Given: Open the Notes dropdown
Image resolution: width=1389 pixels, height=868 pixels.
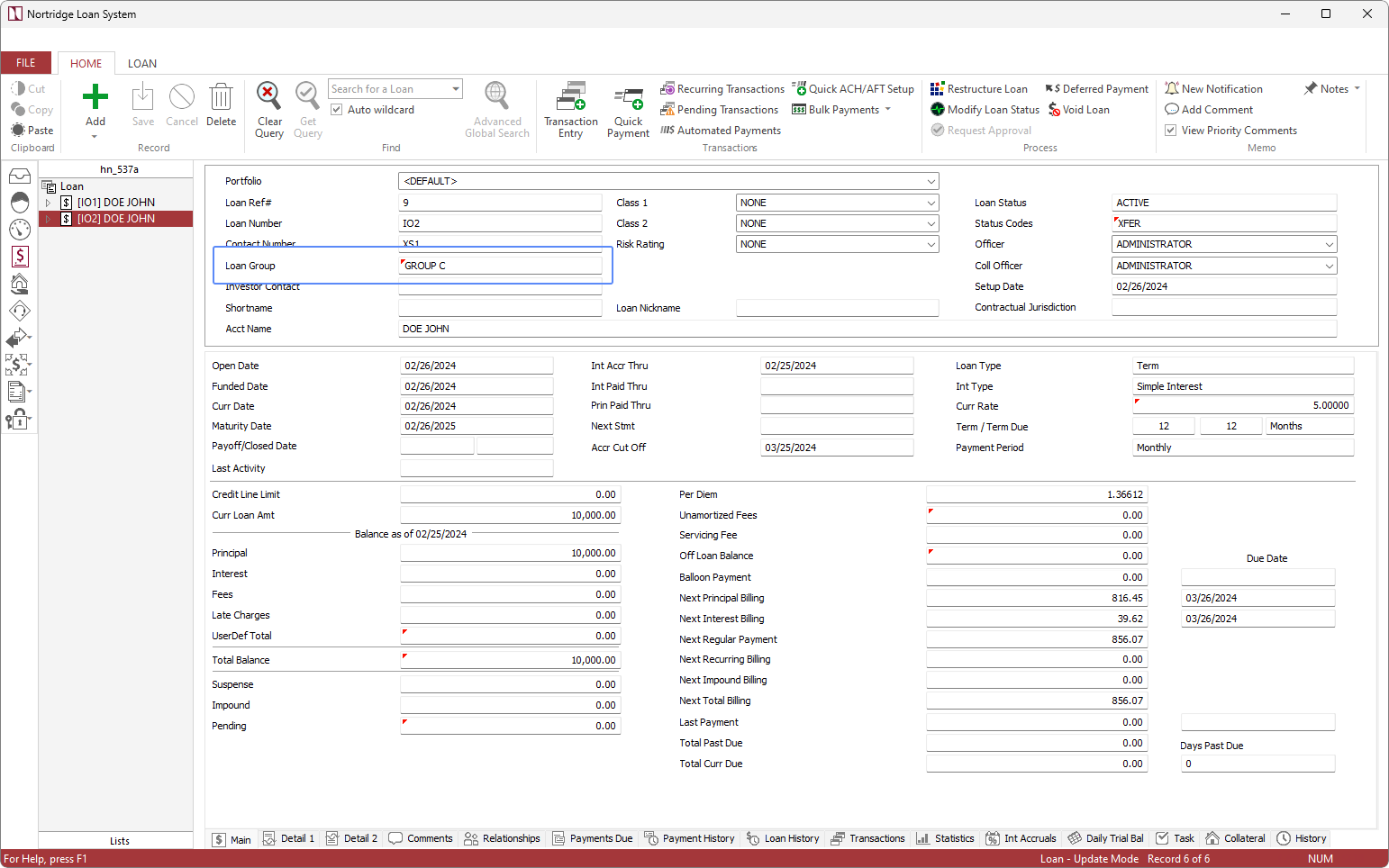Looking at the screenshot, I should coord(1357,88).
